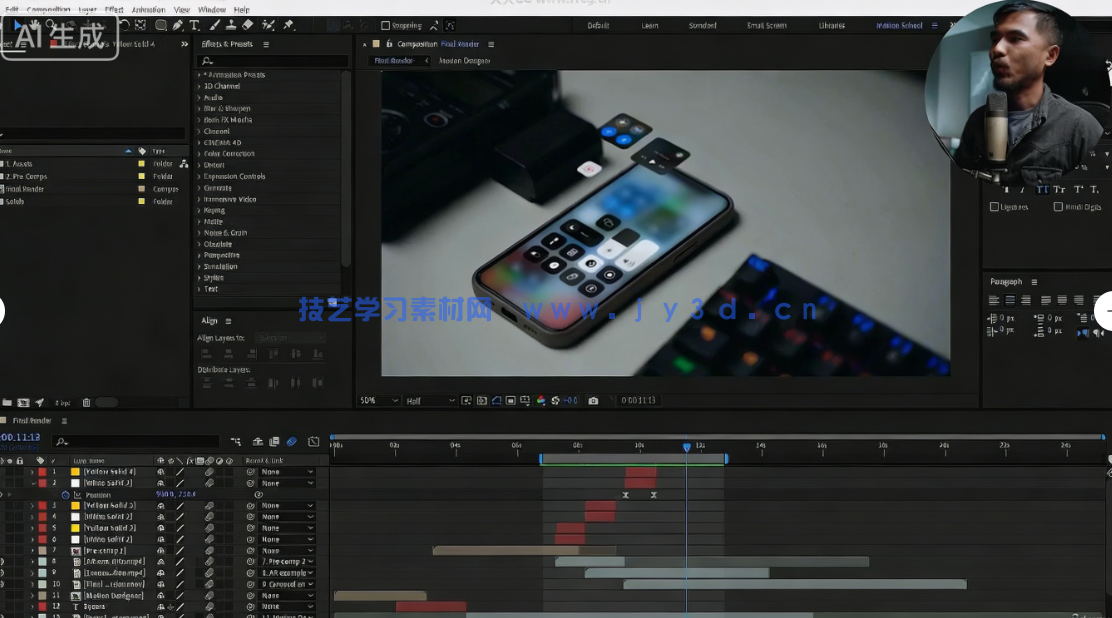The width and height of the screenshot is (1112, 618).
Task: Select the Hand tool
Action: (34, 25)
